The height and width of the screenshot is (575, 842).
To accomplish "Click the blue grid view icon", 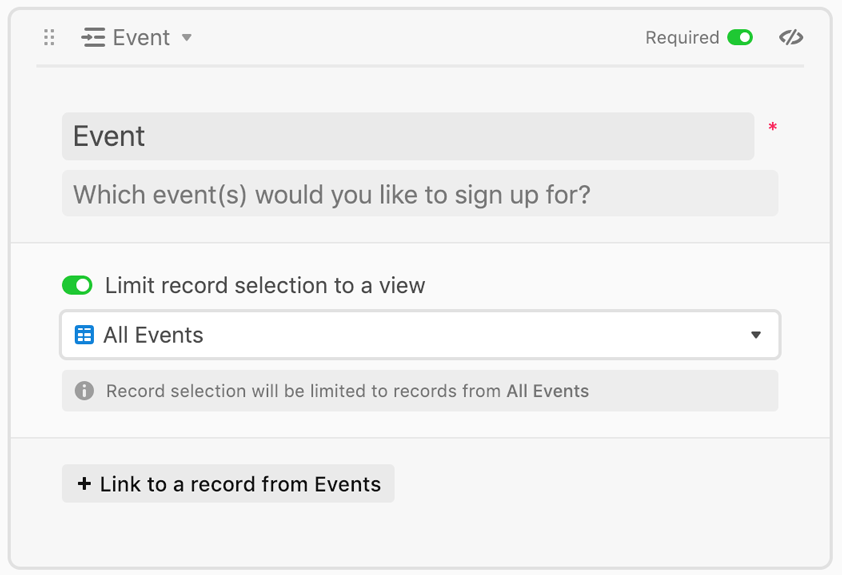I will tap(84, 334).
